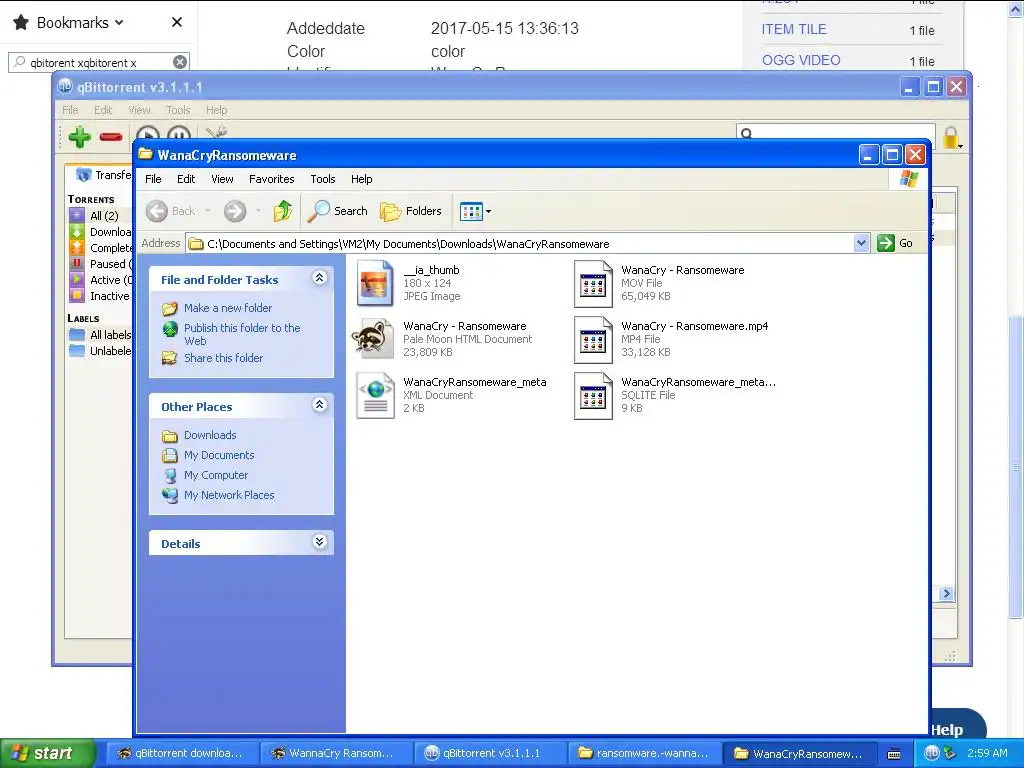Close the Bookmarks sidebar

tap(176, 22)
